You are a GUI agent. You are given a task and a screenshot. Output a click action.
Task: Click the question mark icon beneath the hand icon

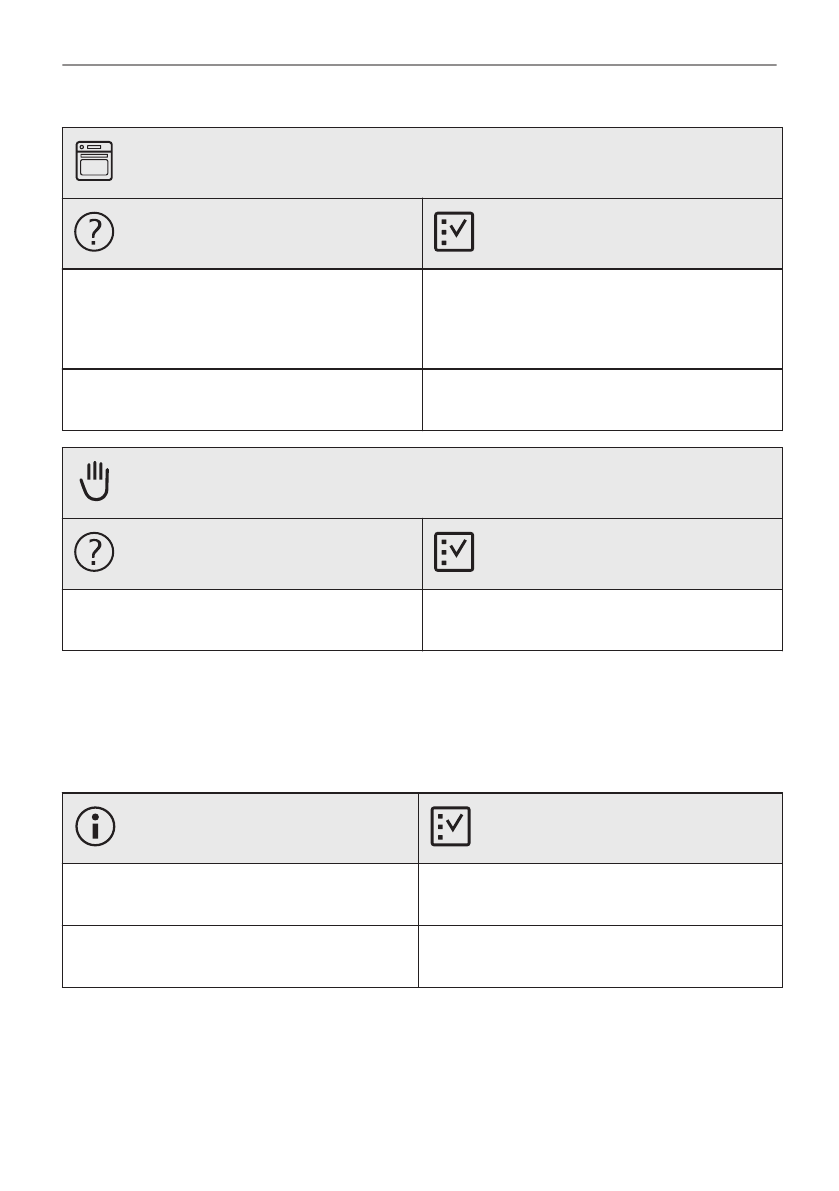(x=95, y=553)
